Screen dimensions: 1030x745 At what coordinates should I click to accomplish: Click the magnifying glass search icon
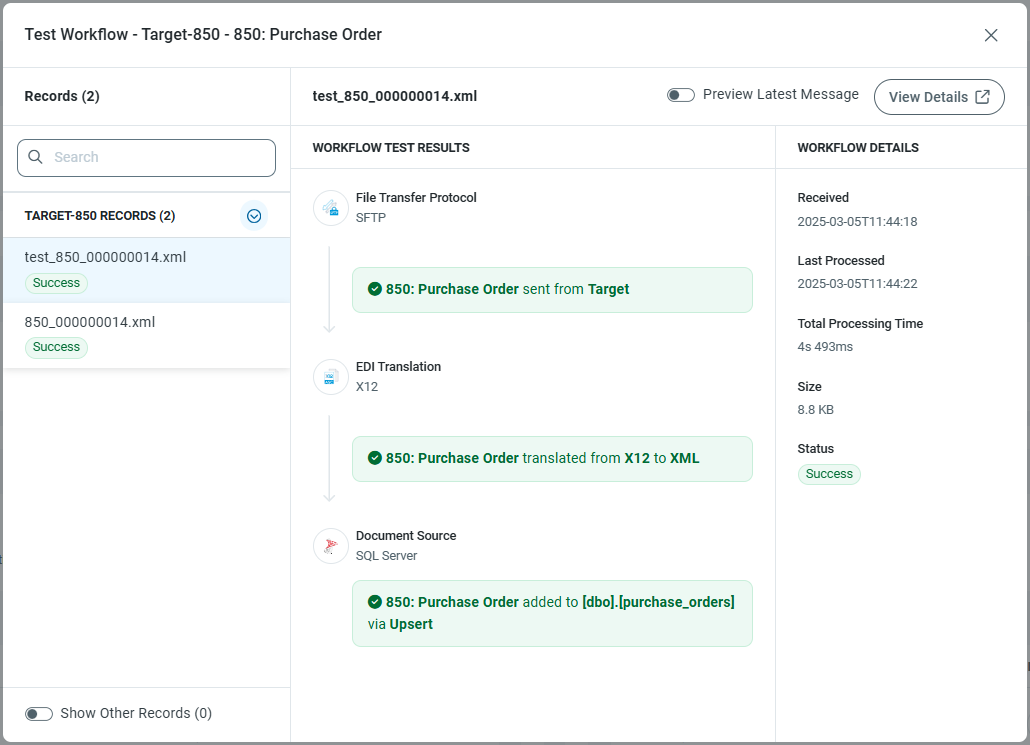pos(36,157)
